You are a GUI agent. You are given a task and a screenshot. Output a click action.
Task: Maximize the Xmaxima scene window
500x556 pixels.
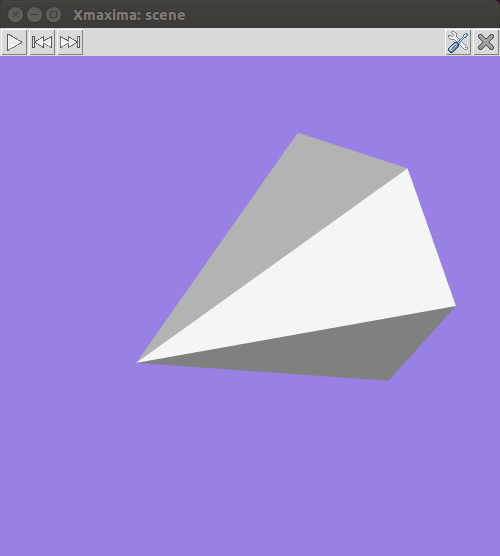[x=54, y=15]
